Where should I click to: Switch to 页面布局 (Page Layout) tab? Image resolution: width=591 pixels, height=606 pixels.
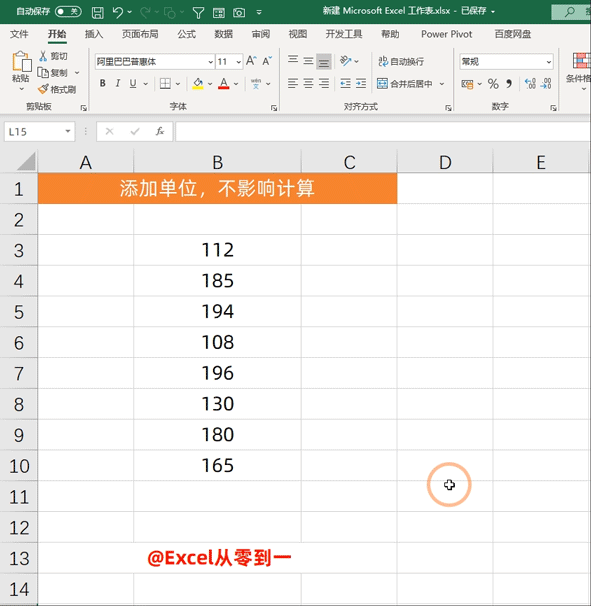coord(140,34)
